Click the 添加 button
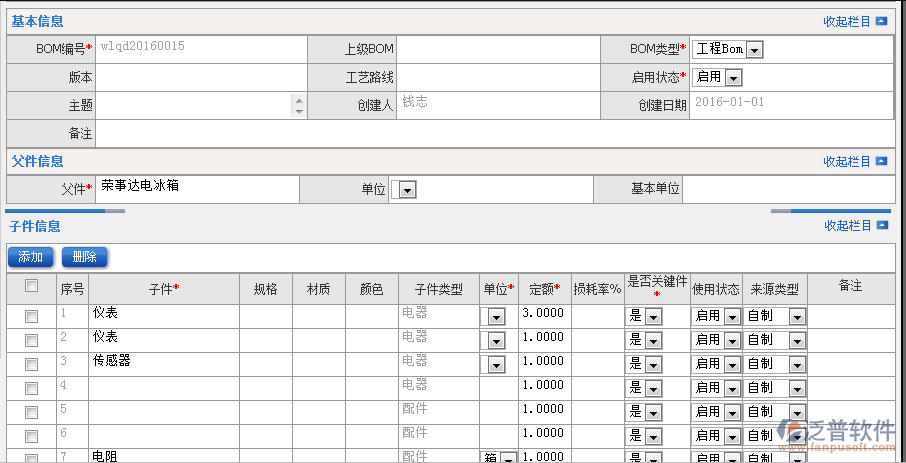The height and width of the screenshot is (463, 906). point(30,257)
